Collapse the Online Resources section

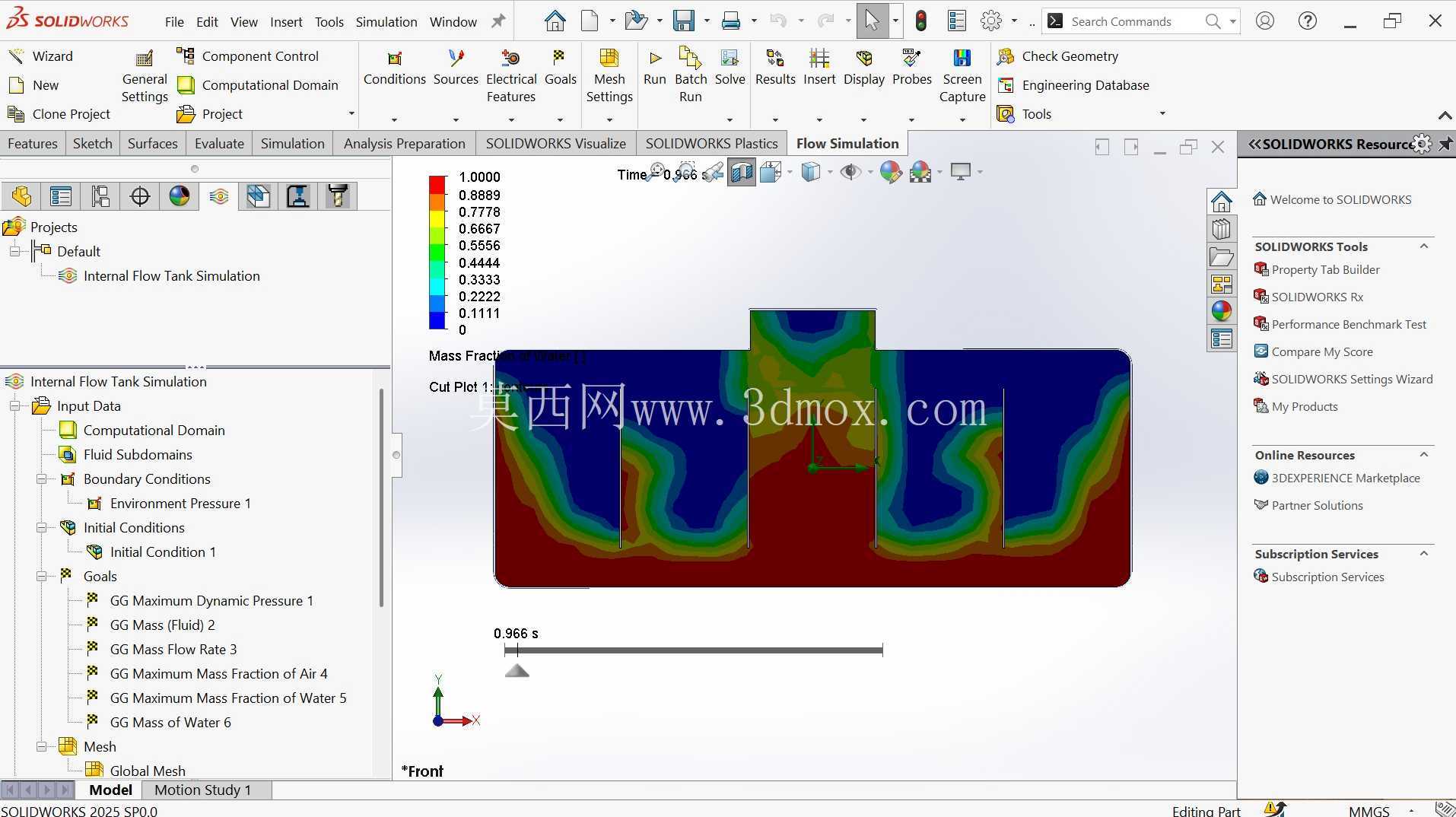click(x=1424, y=455)
